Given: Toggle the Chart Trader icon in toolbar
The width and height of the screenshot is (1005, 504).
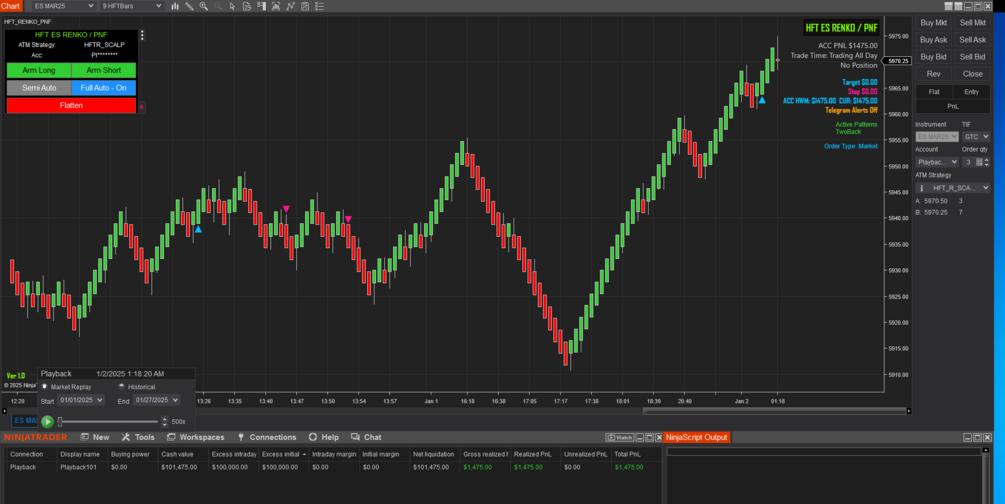Looking at the screenshot, I should pyautogui.click(x=262, y=6).
